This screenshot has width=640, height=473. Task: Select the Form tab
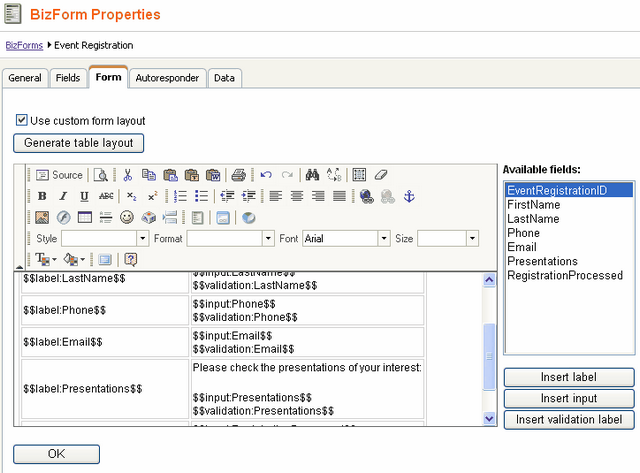[x=109, y=77]
